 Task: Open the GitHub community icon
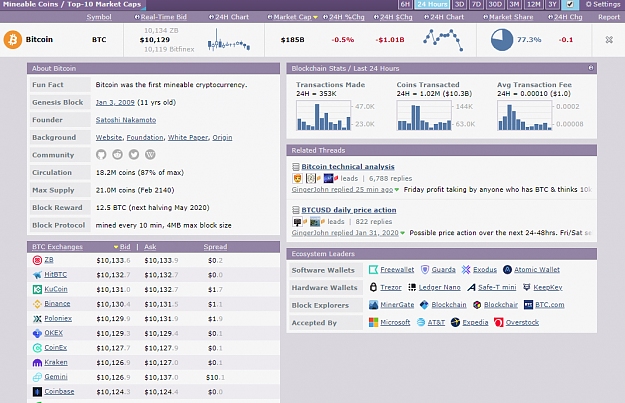point(101,155)
